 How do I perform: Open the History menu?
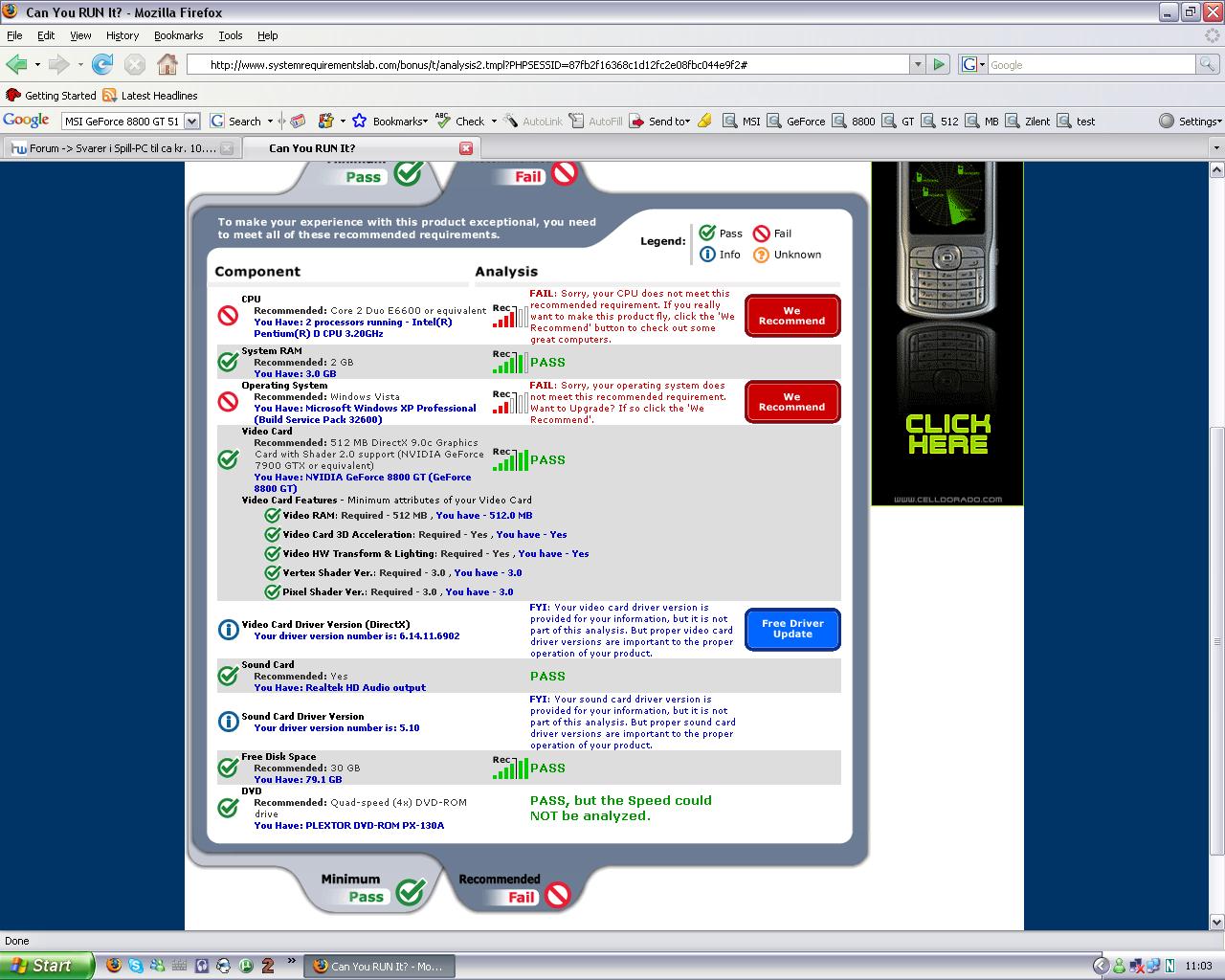point(122,35)
